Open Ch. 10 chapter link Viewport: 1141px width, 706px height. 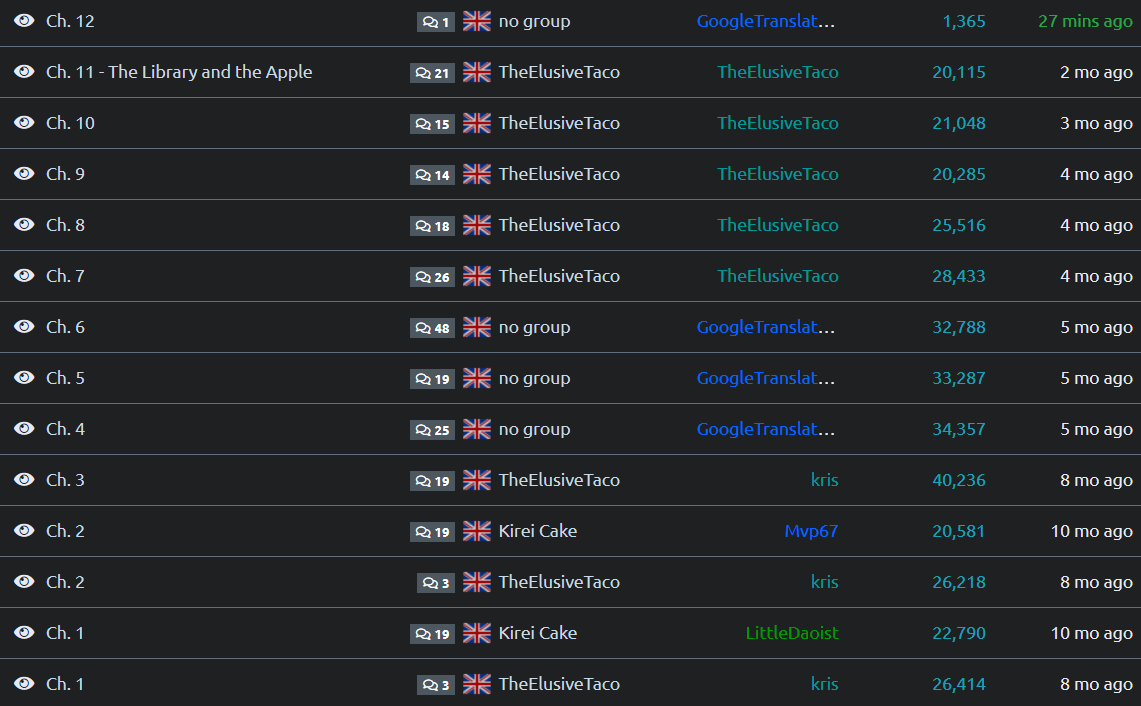70,123
